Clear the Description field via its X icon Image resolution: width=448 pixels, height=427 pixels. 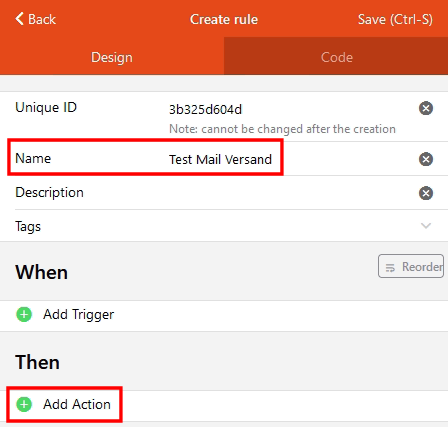pos(426,193)
